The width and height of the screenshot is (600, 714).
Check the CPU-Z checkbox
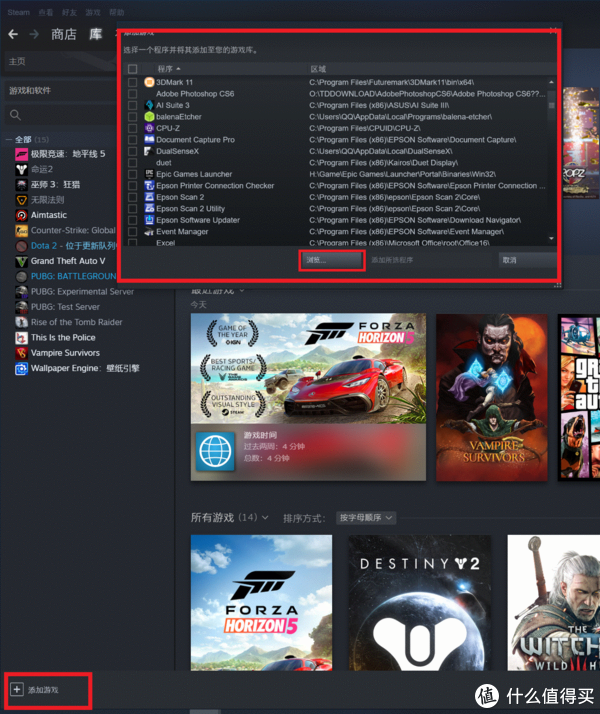(x=132, y=128)
